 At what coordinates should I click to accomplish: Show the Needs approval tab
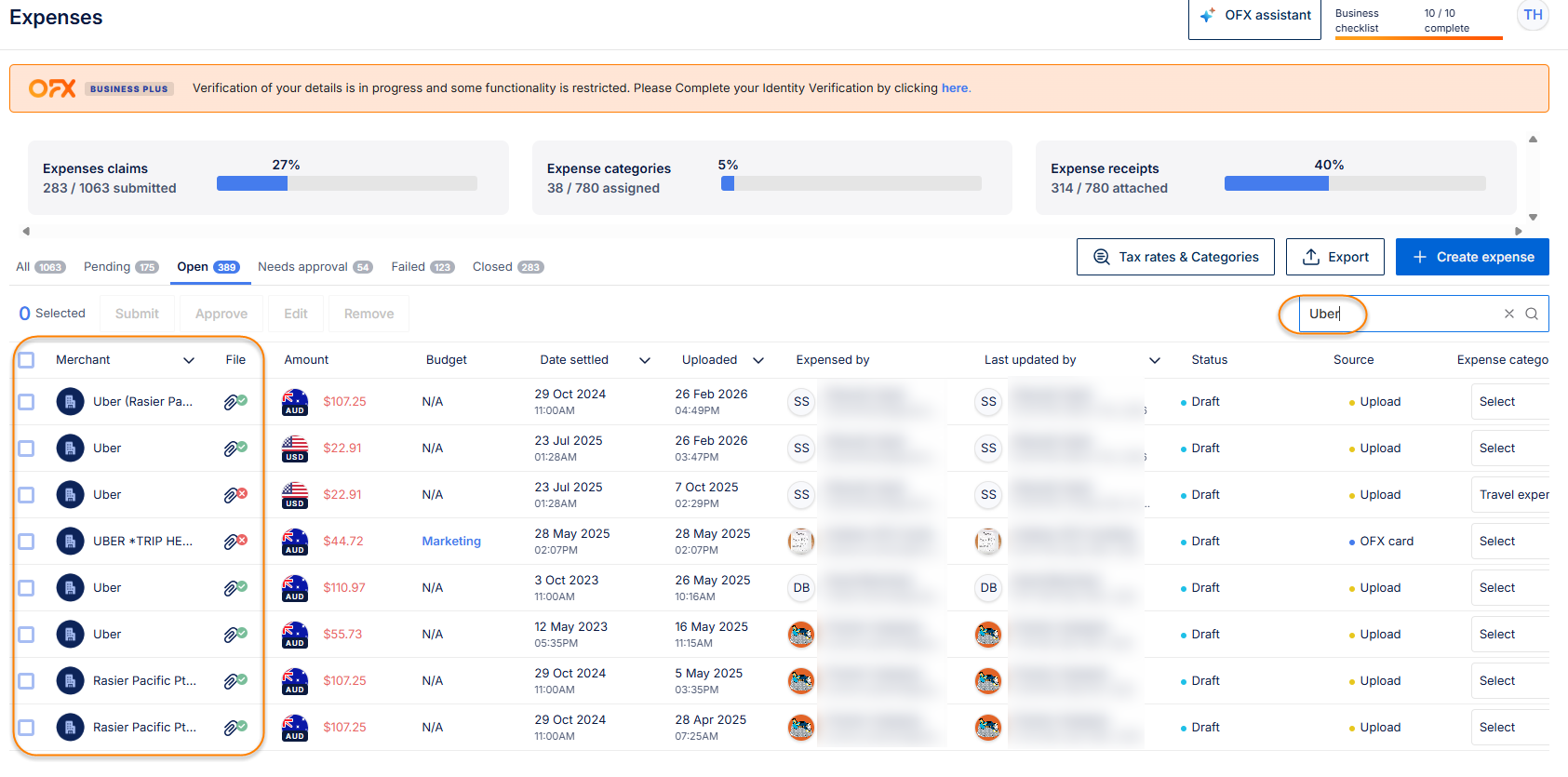[x=315, y=267]
